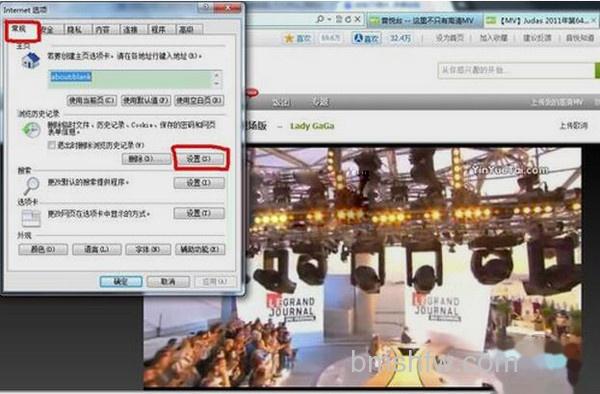600x394 pixels.
Task: Click the browser compatibility view icon
Action: (x=339, y=19)
